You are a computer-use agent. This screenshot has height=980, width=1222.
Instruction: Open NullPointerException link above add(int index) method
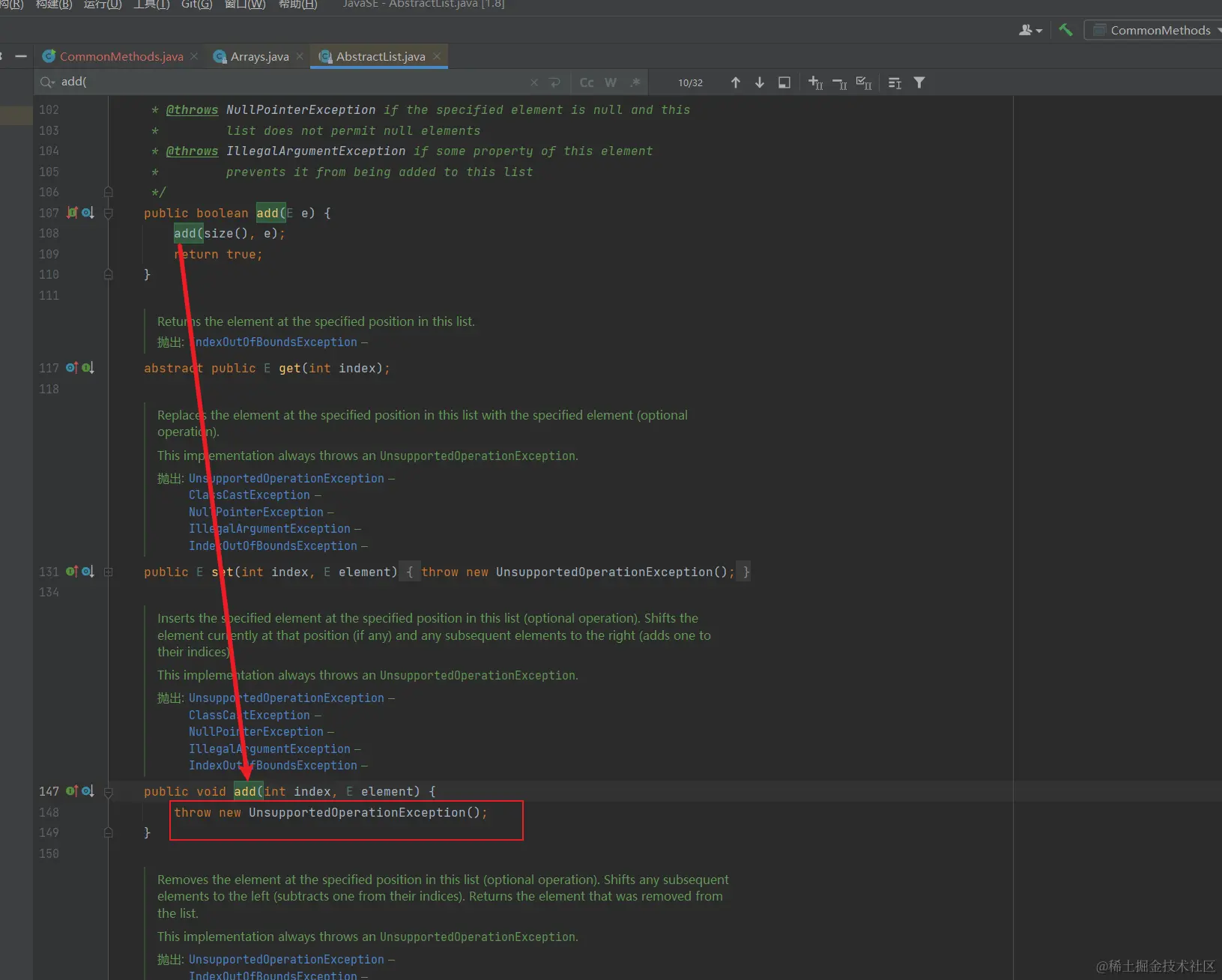coord(256,732)
